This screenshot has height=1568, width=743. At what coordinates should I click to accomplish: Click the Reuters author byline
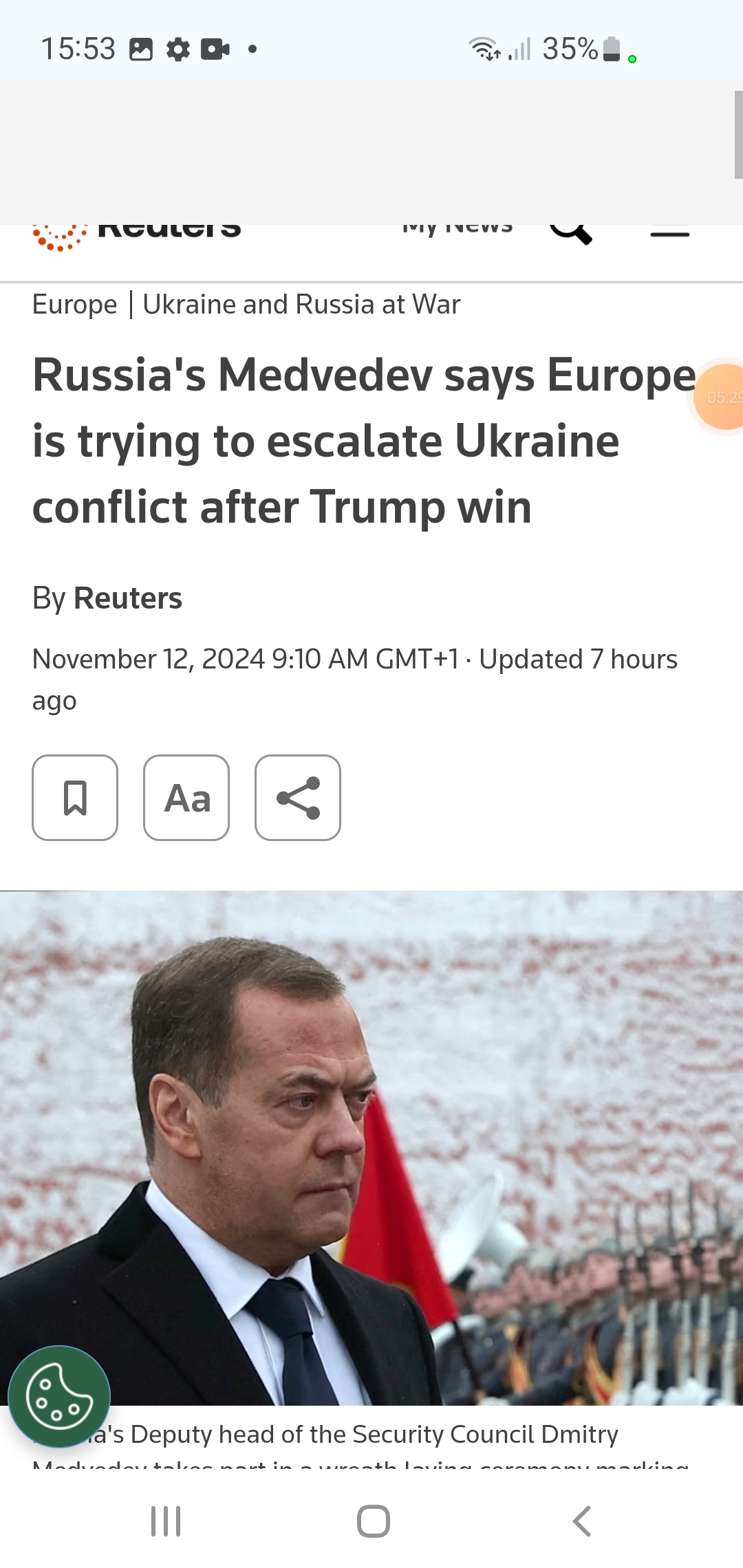coord(128,598)
